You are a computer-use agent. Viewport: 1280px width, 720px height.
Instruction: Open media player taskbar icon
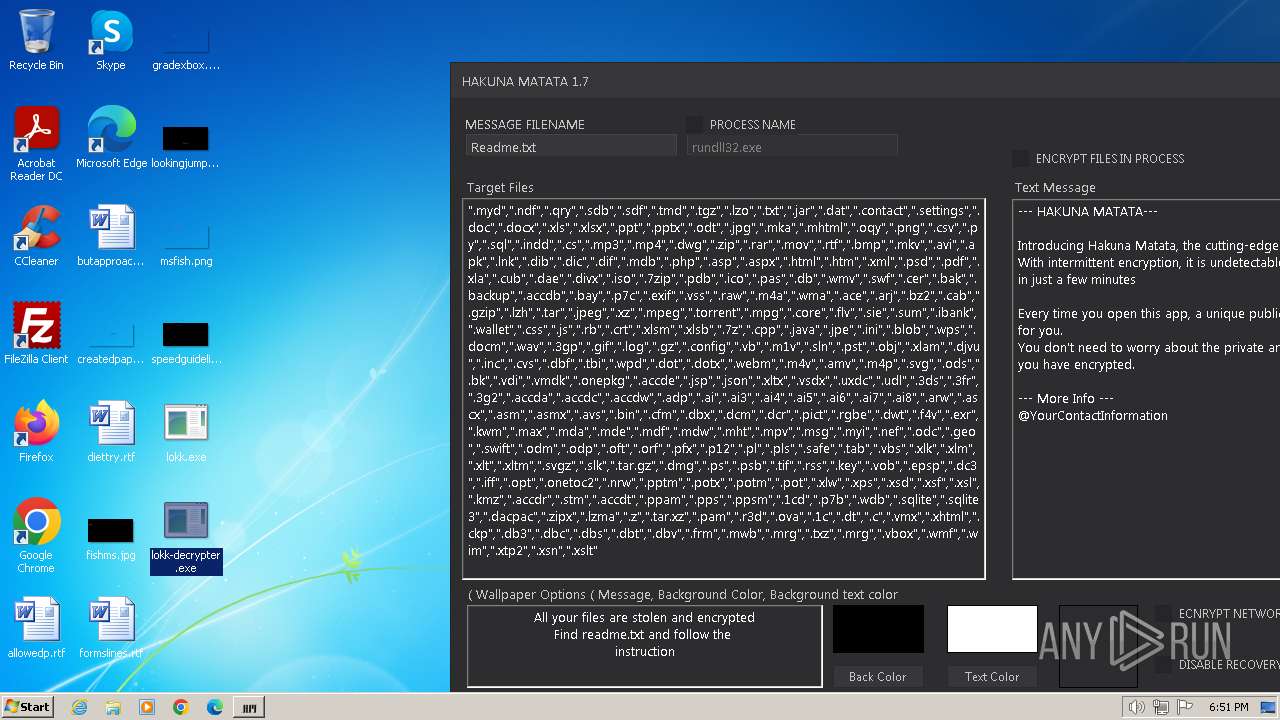click(147, 707)
